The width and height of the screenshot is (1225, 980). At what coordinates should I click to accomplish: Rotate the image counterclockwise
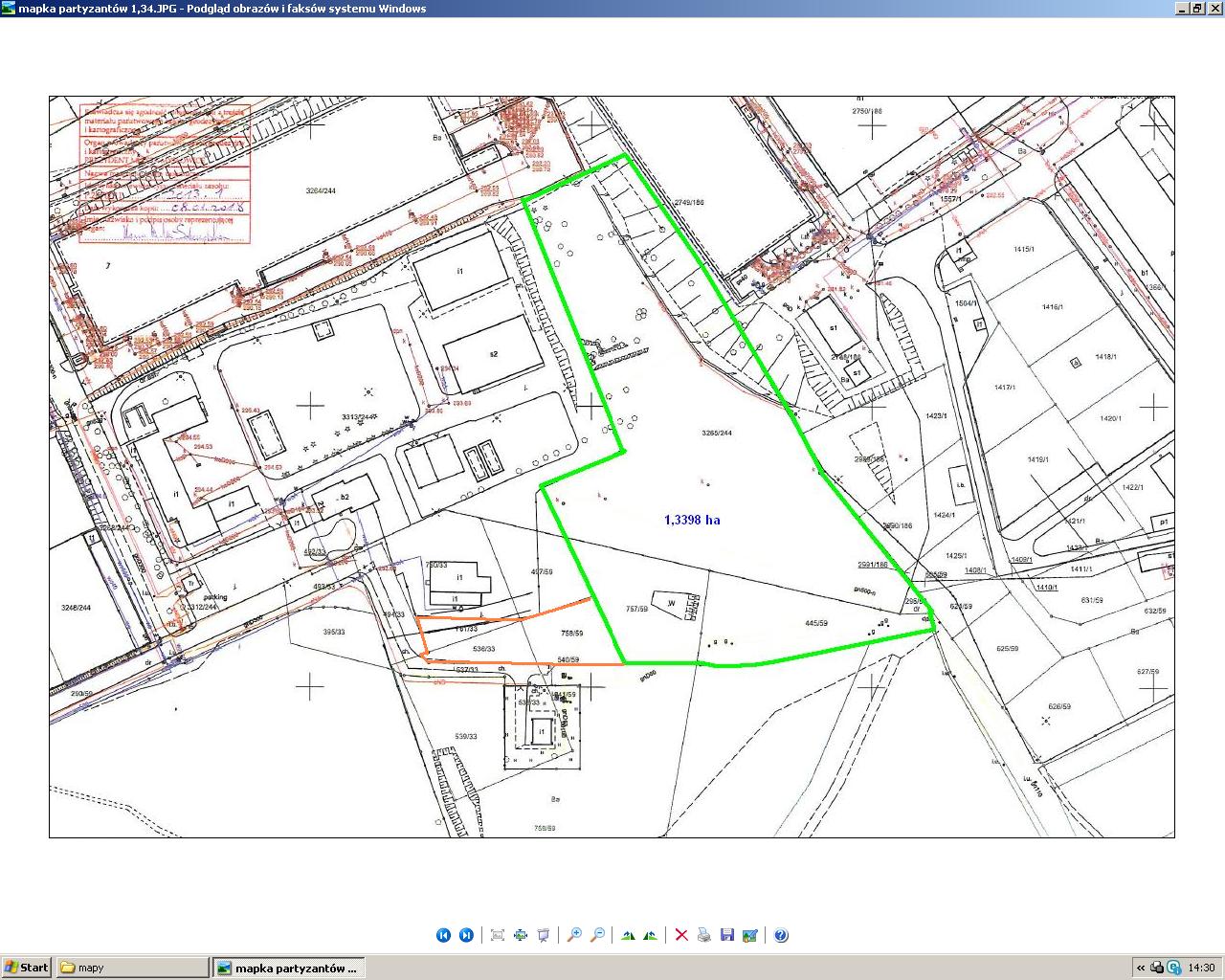click(651, 935)
